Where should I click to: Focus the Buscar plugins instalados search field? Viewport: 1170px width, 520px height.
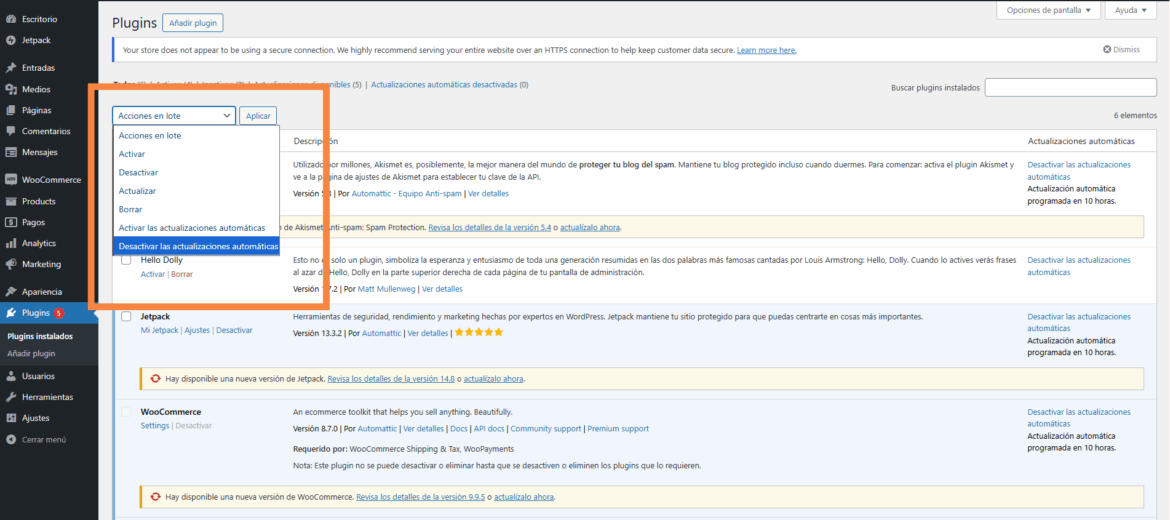pos(1070,88)
